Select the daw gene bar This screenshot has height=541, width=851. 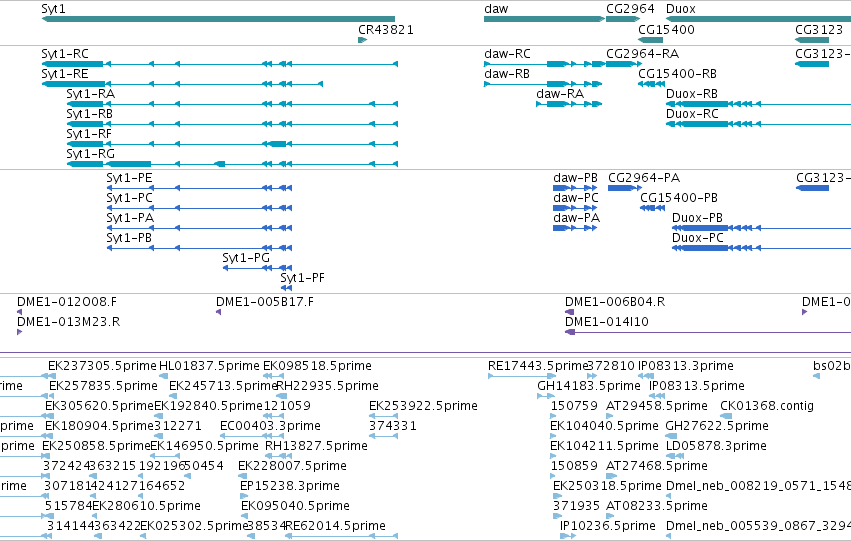544,20
